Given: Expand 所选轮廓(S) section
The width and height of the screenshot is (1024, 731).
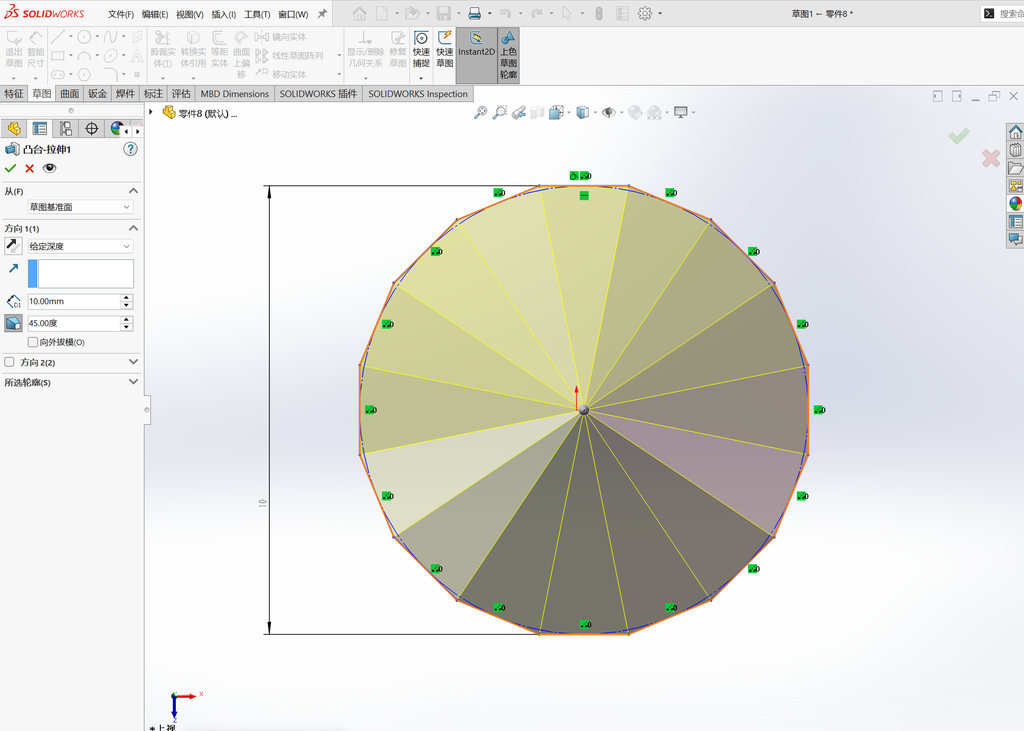Looking at the screenshot, I should click(133, 382).
